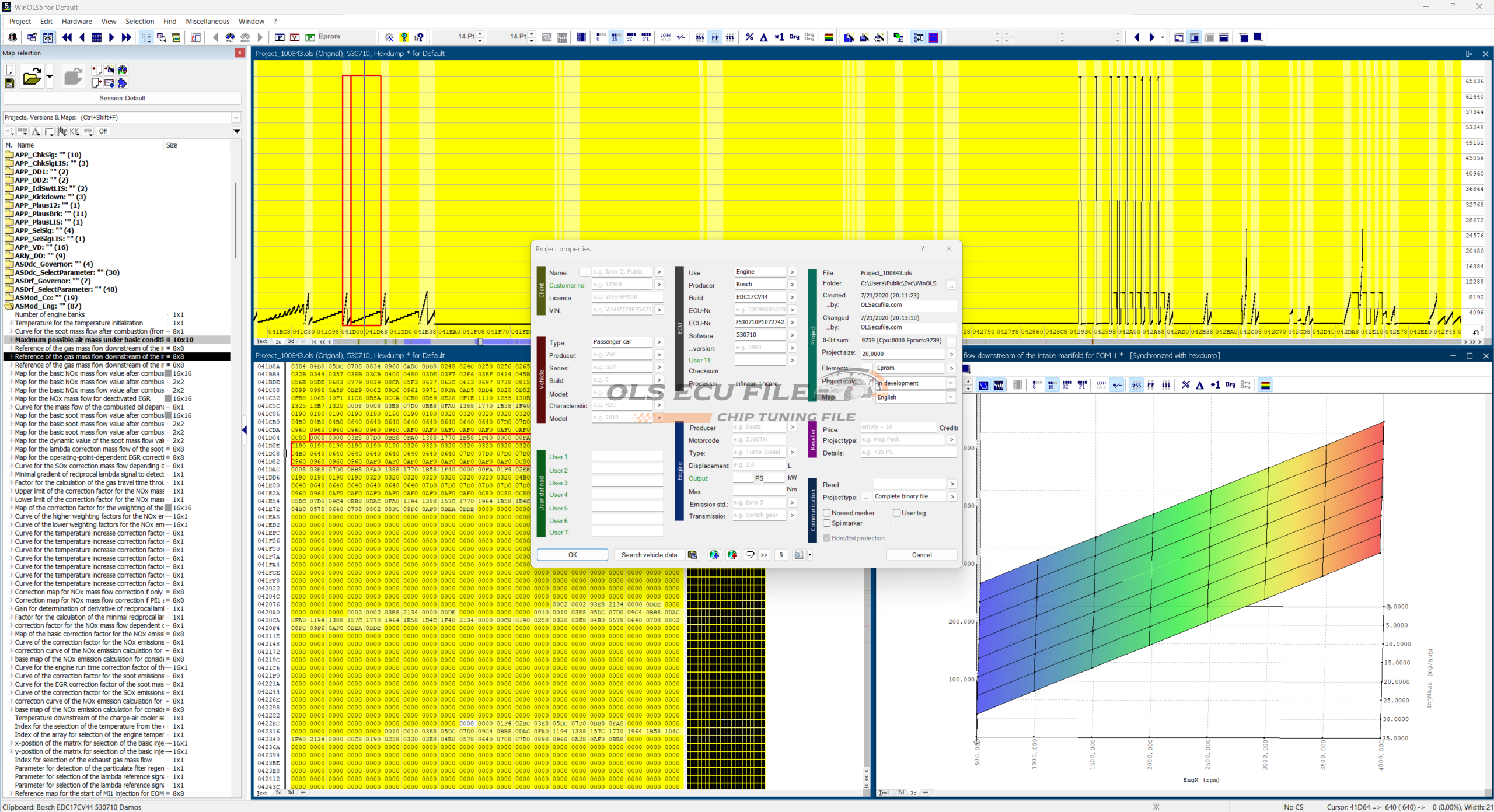
Task: Click the 16-bit view toolbar icon
Action: [x=615, y=37]
